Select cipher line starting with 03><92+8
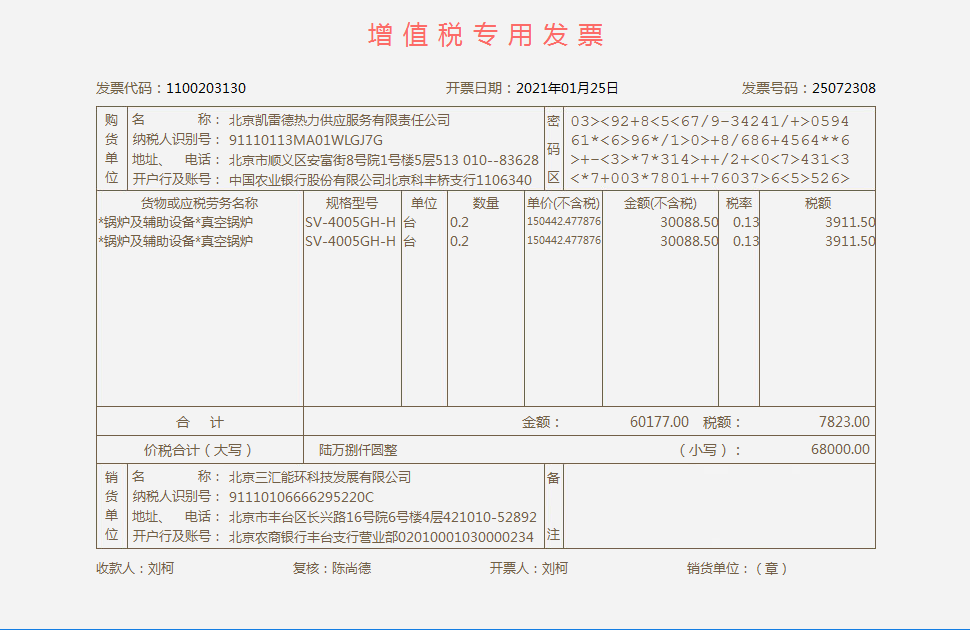Image resolution: width=970 pixels, height=630 pixels. (710, 121)
